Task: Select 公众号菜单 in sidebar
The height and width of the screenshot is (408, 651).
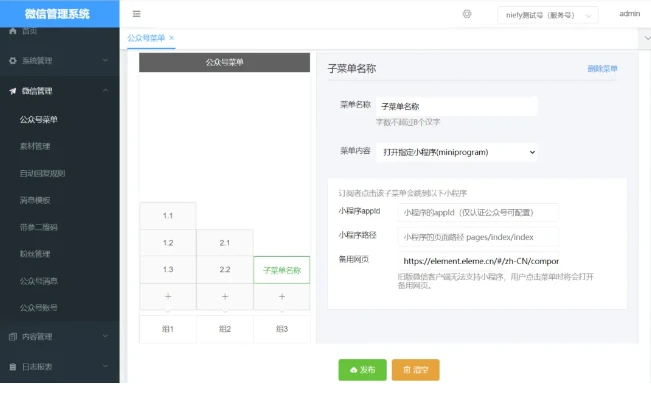Action: (39, 120)
